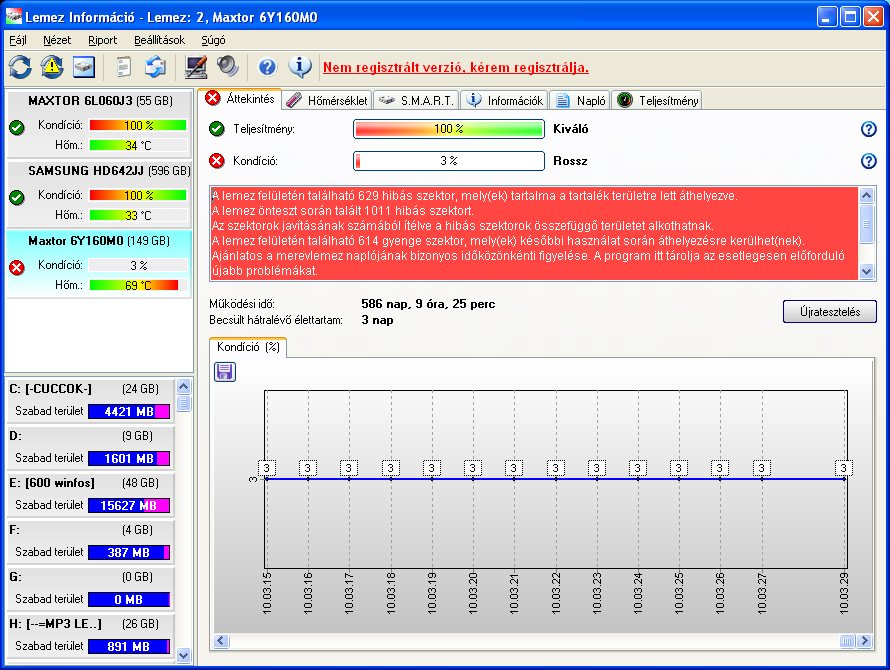The width and height of the screenshot is (890, 670).
Task: Select the H: [--=MP3 LE..] partition
Action: (x=90, y=636)
